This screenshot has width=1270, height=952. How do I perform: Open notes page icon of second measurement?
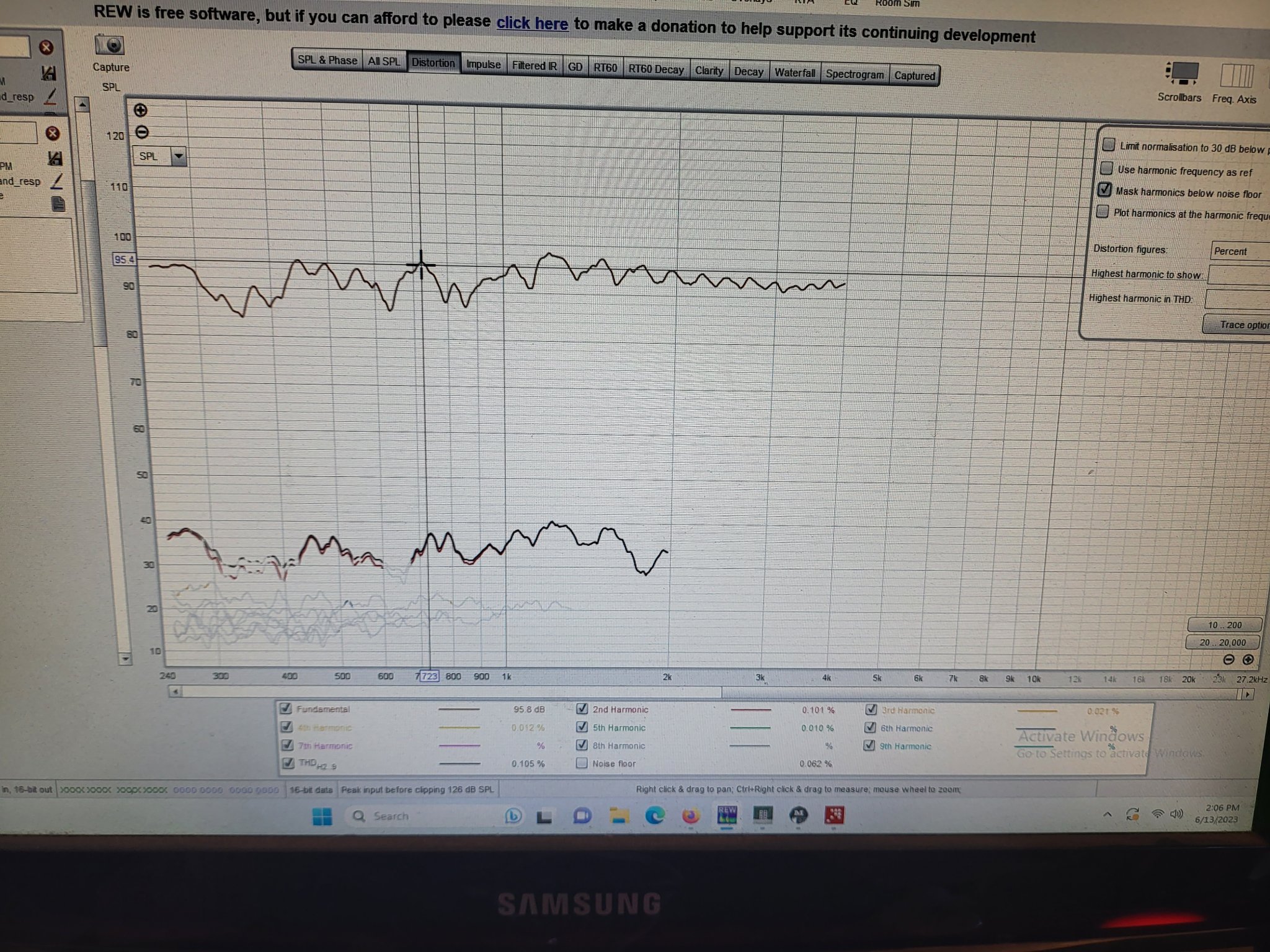pyautogui.click(x=58, y=203)
